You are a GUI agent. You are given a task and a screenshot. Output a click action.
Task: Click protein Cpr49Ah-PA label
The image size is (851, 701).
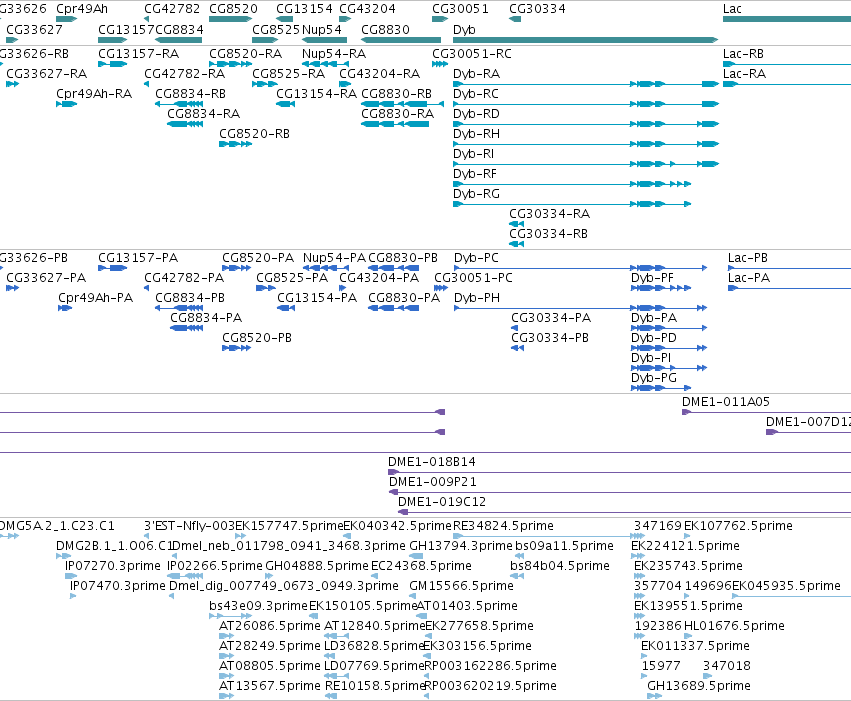(x=96, y=298)
